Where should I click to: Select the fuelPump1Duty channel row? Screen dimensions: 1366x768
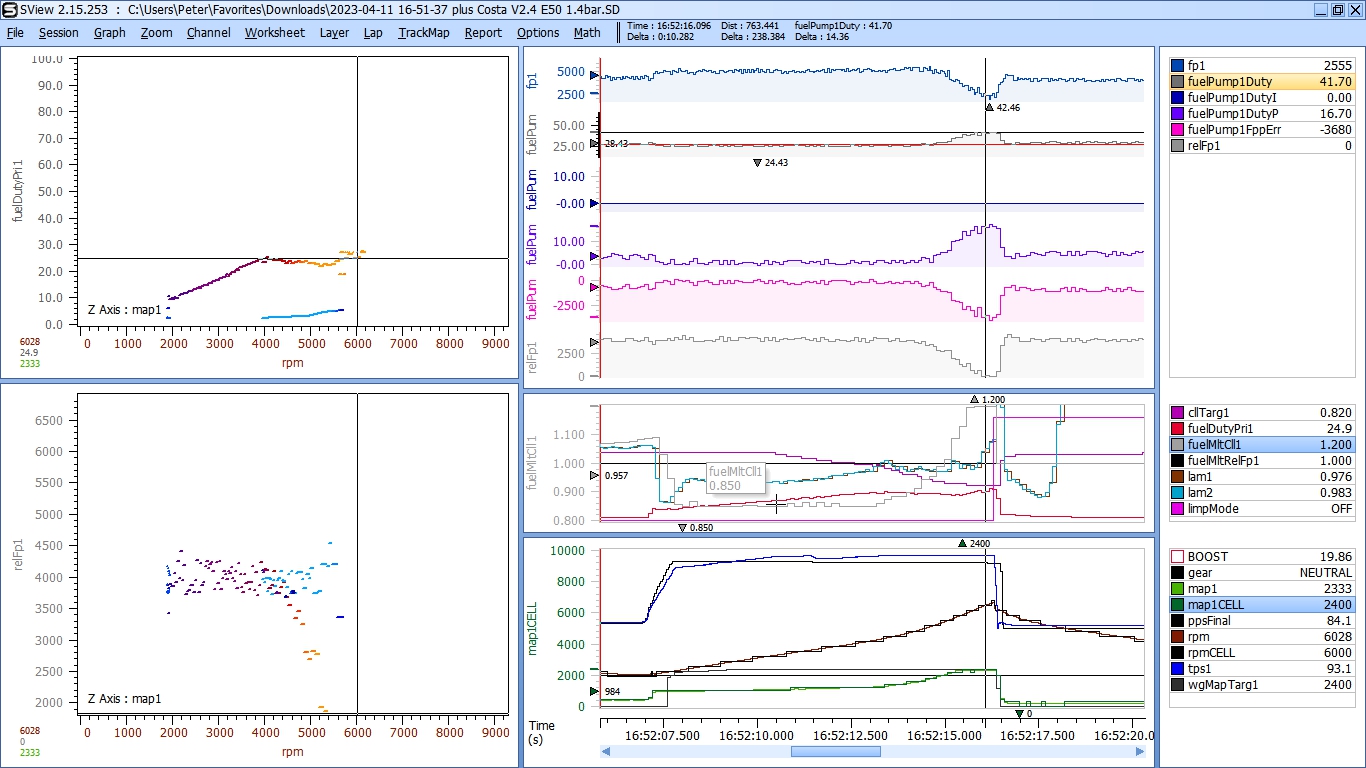click(x=1263, y=82)
